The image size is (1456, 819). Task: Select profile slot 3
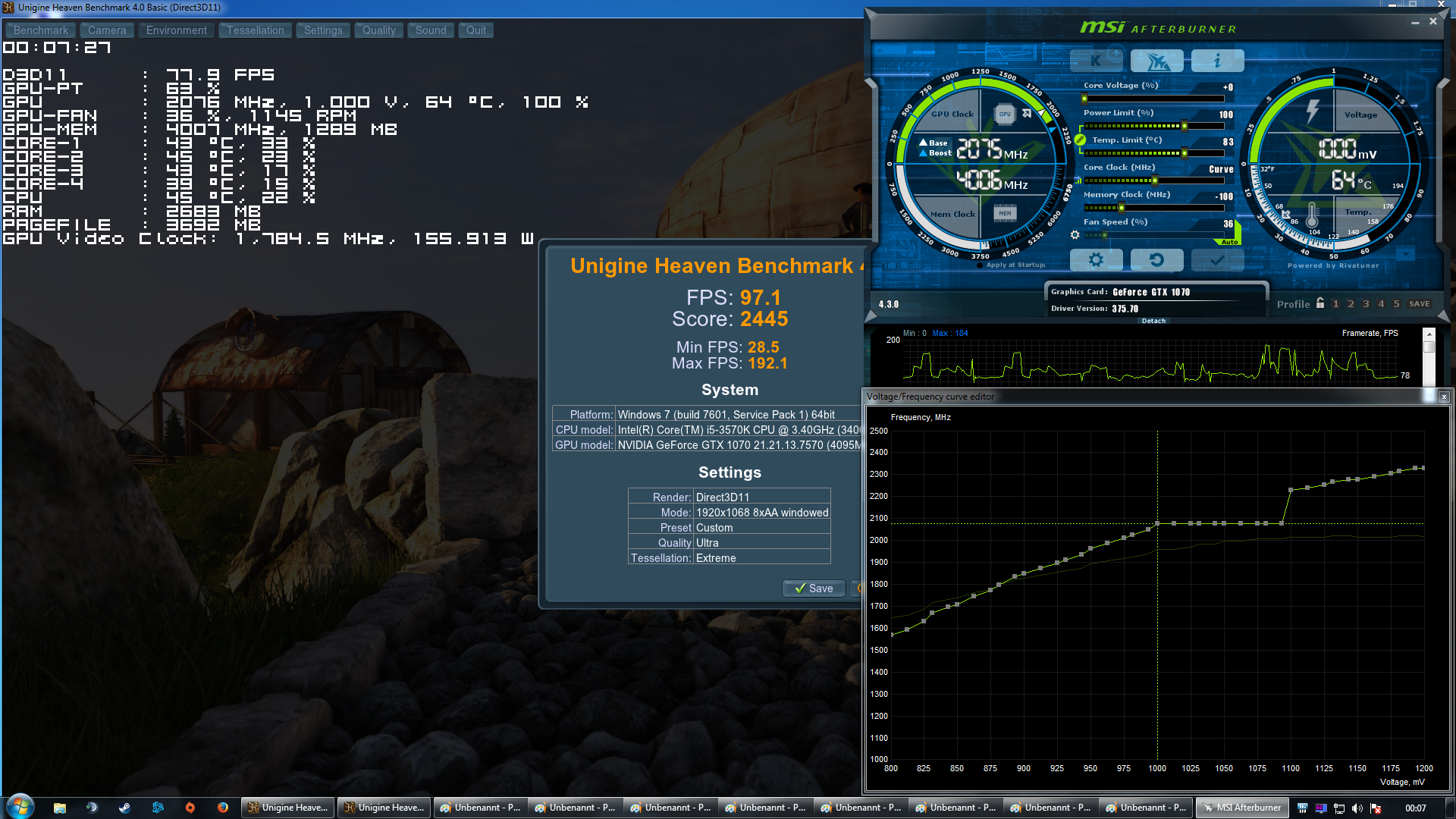pyautogui.click(x=1366, y=304)
